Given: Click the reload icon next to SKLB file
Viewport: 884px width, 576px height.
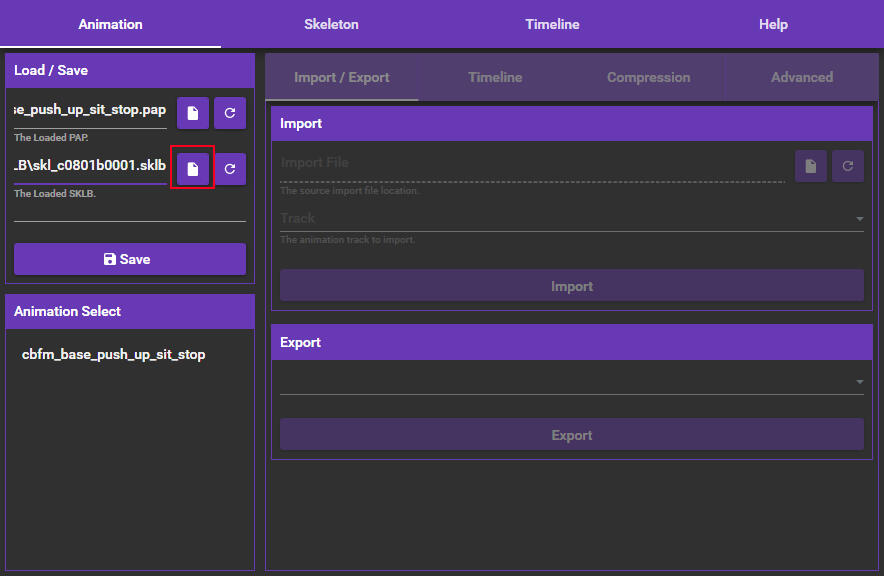Looking at the screenshot, I should coord(230,169).
